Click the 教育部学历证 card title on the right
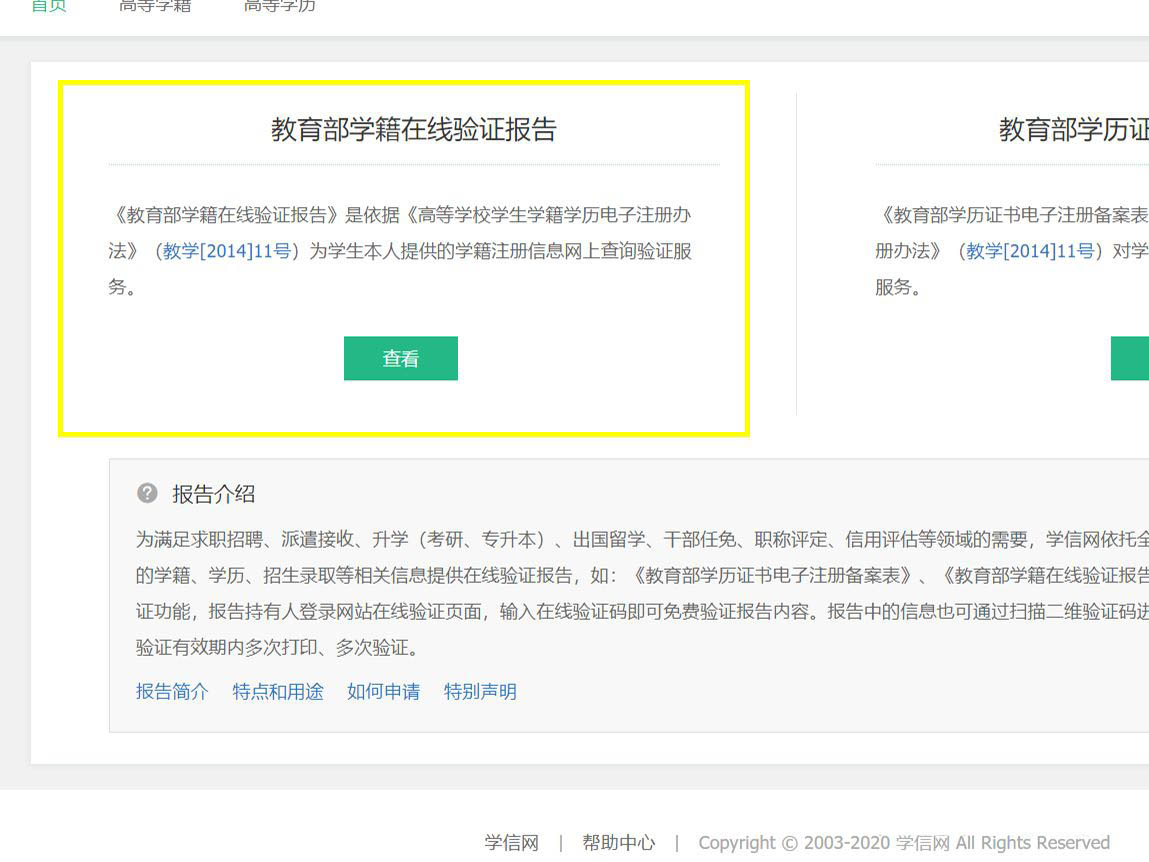 (1068, 128)
